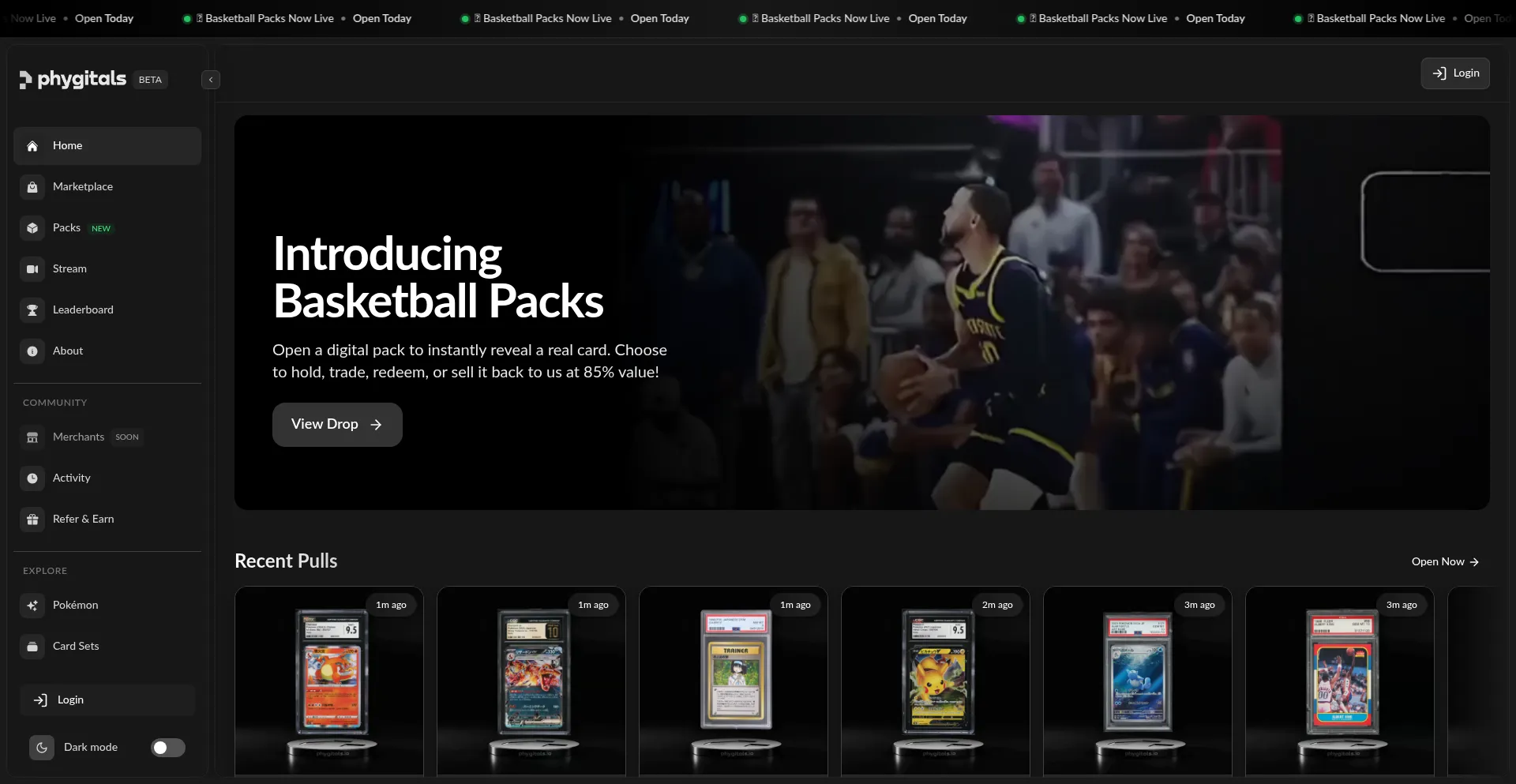This screenshot has height=784, width=1516.
Task: Click the Pokémon sparkle icon
Action: [x=32, y=606]
